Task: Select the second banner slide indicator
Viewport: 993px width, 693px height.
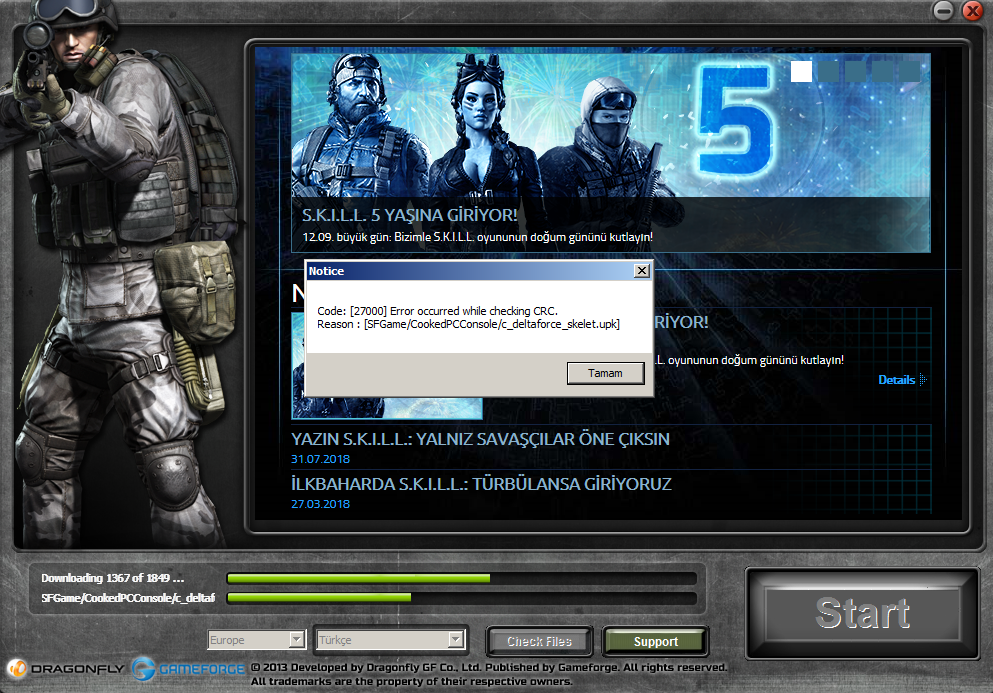Action: click(828, 71)
